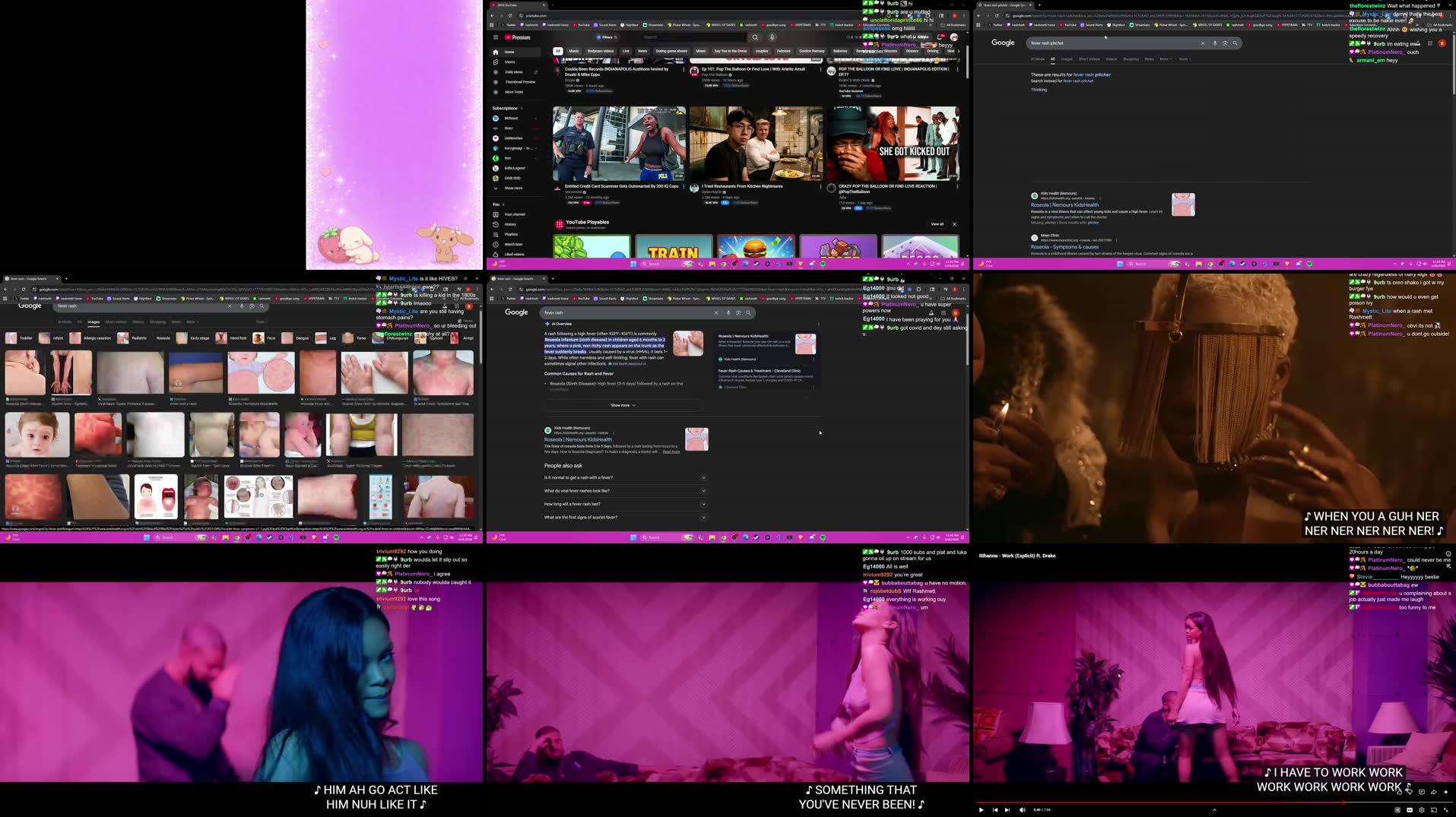Click 'Show more' under the AI Overview
Screen dimensions: 1456x817
pyautogui.click(x=621, y=405)
